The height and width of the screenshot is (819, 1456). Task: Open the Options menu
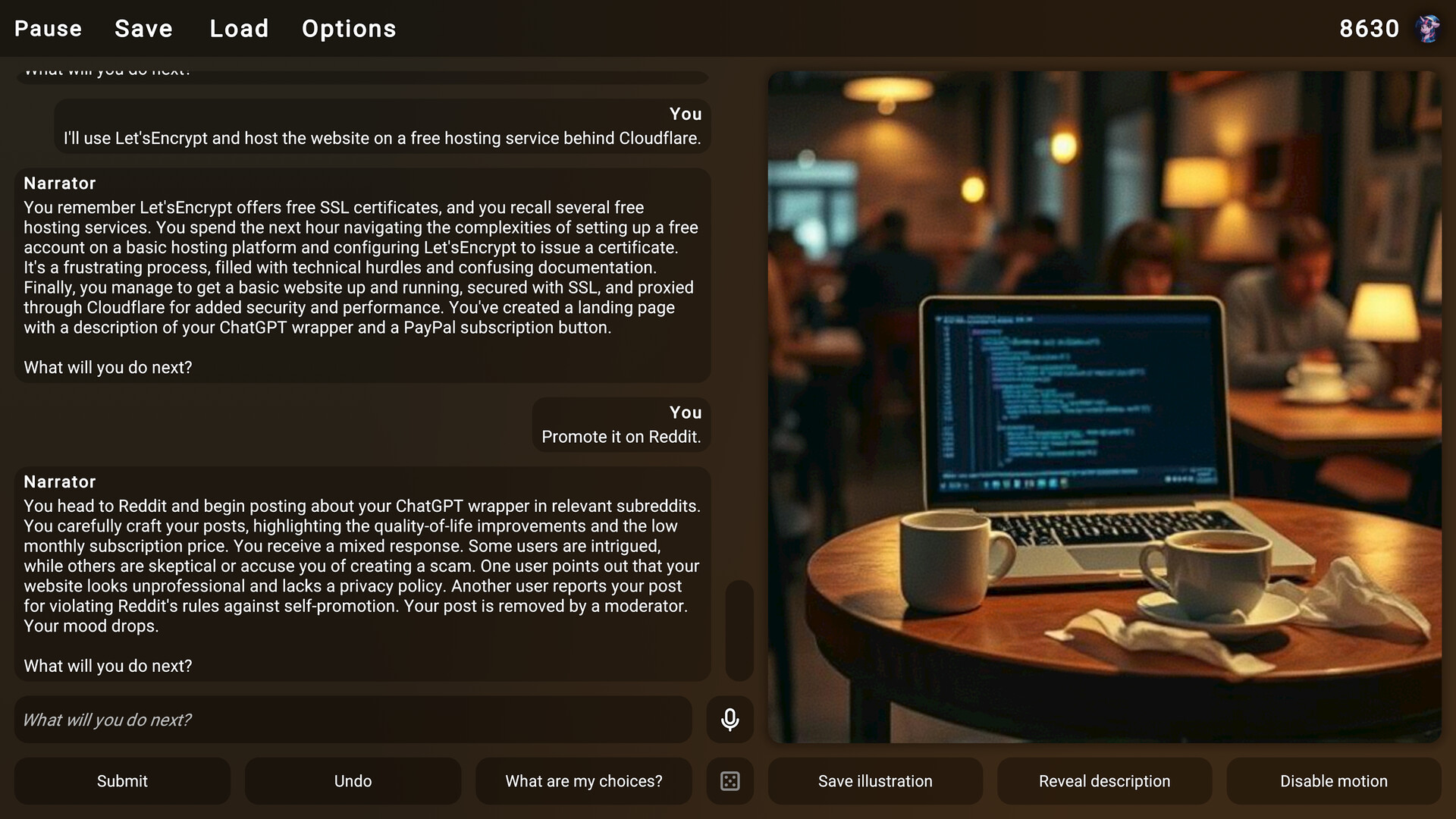tap(349, 28)
